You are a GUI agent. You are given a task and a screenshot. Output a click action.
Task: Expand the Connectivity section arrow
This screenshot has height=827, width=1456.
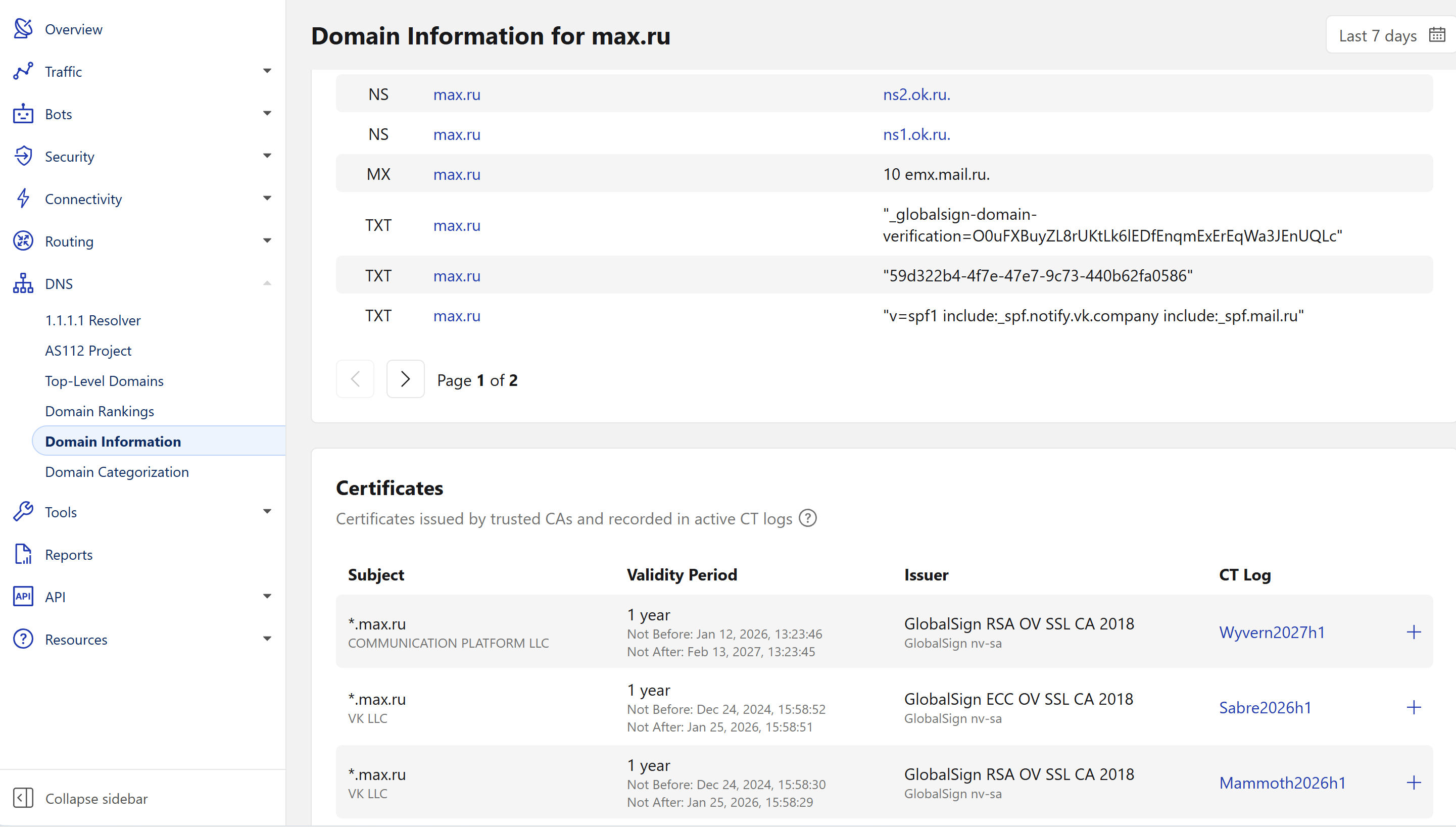click(x=267, y=198)
